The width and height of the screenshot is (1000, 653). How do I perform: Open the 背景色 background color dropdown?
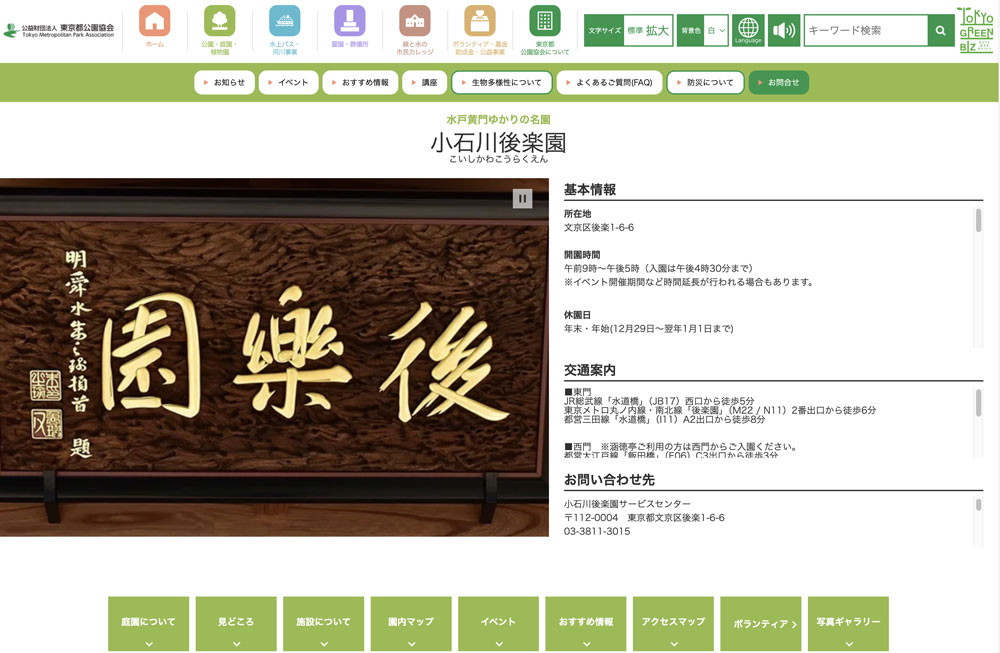point(716,30)
